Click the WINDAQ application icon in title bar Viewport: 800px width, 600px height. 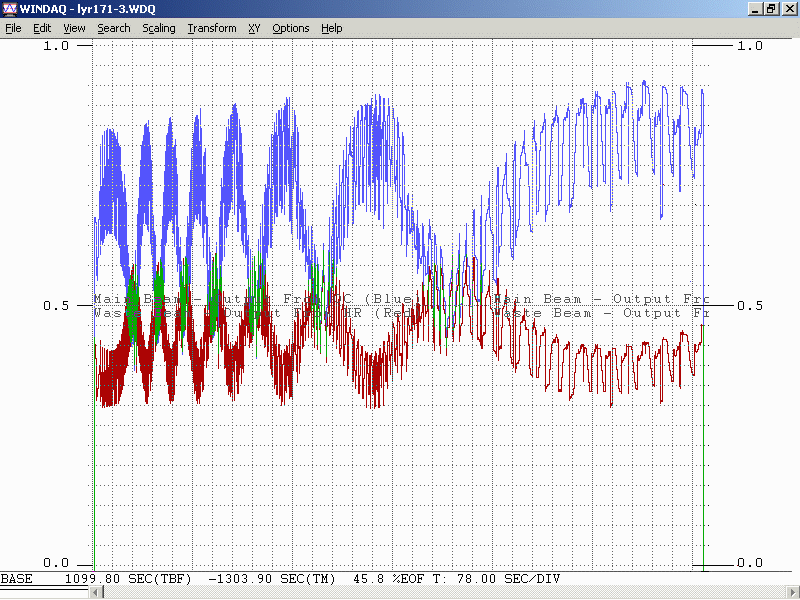click(10, 9)
